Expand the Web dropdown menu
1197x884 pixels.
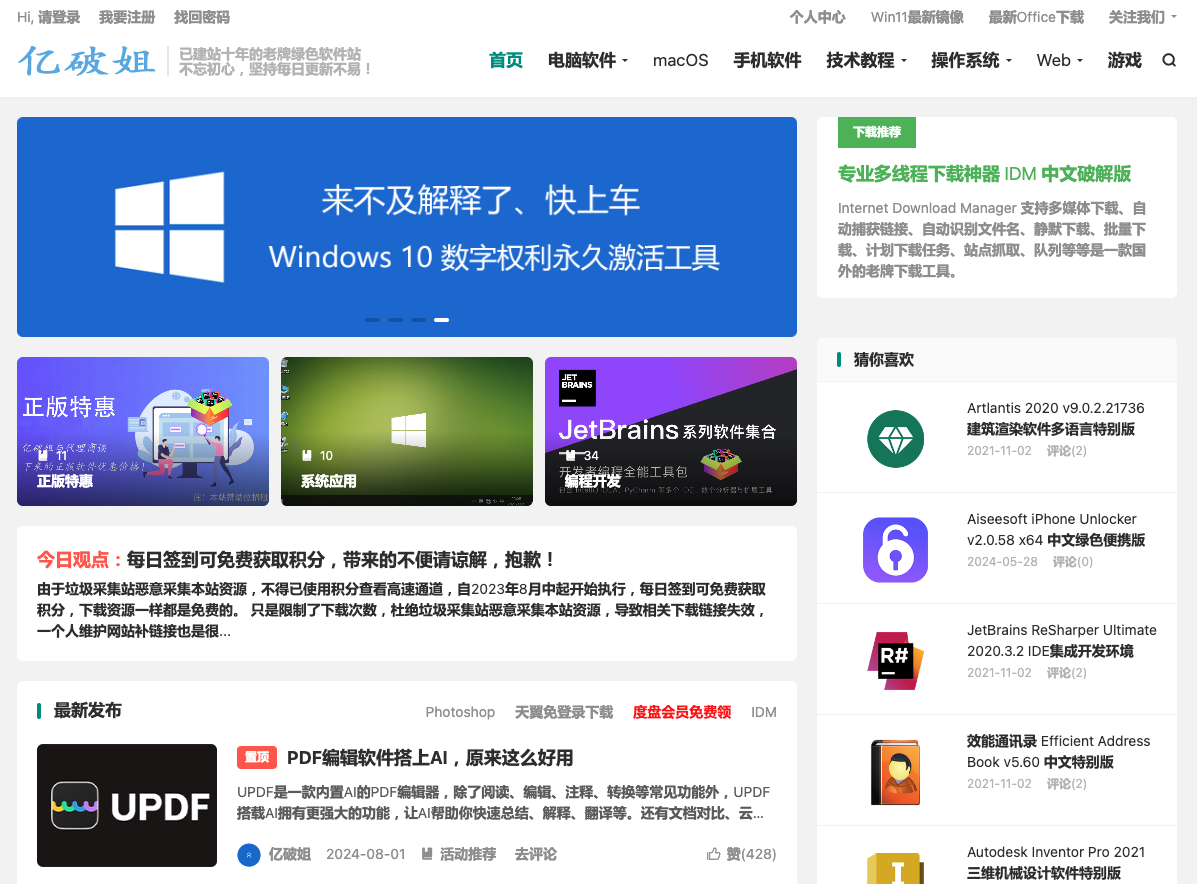pos(1060,60)
